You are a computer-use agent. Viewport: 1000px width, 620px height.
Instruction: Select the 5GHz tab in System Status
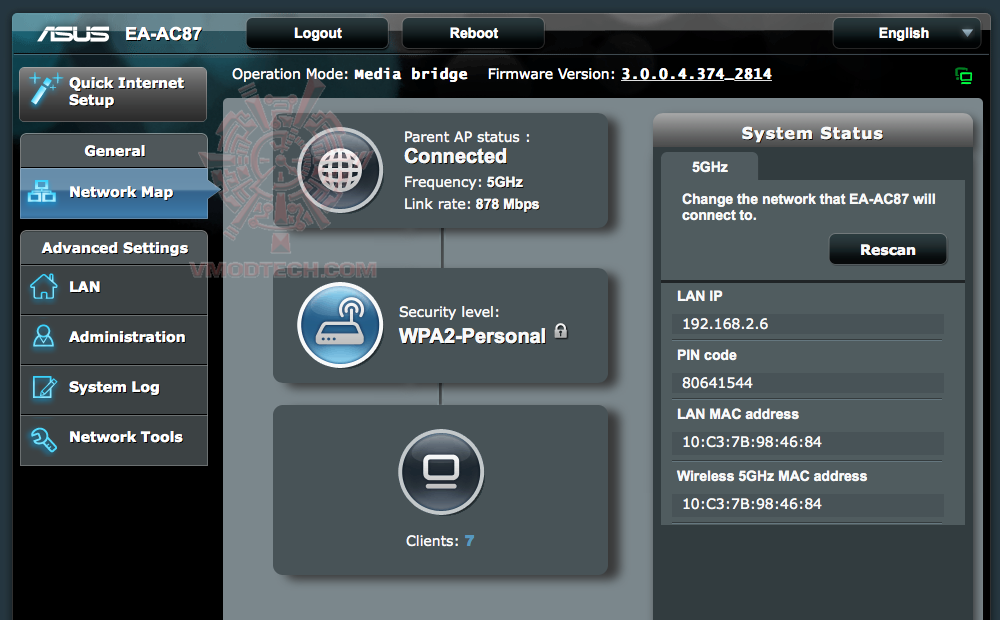click(x=710, y=166)
